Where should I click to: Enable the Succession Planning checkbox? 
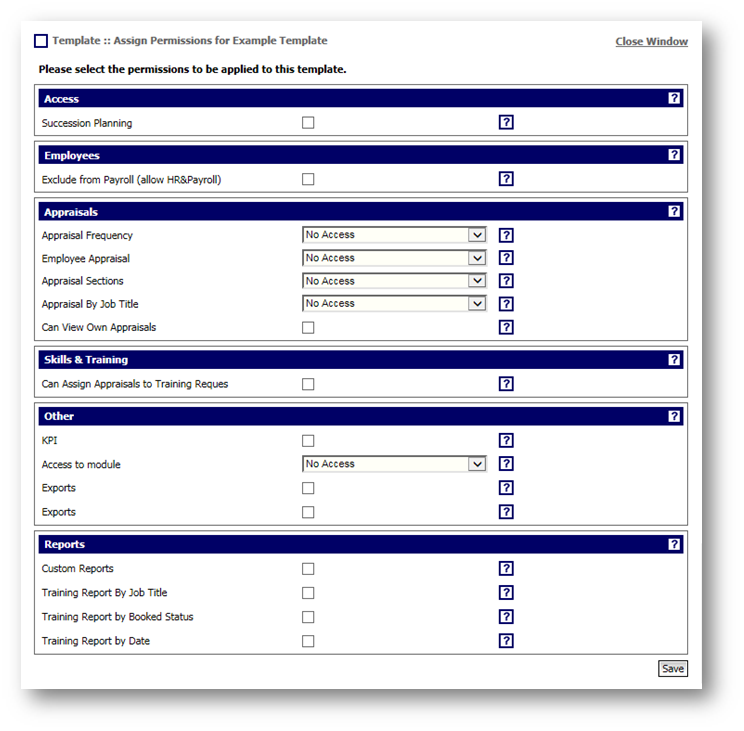[x=308, y=123]
